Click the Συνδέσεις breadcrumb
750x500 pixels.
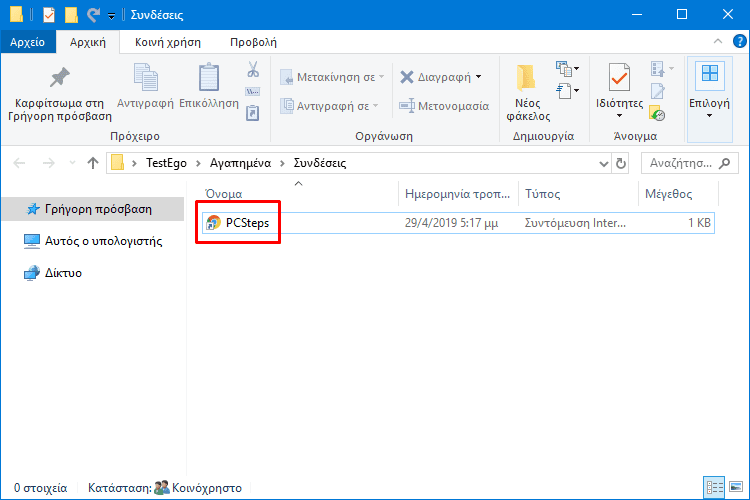tap(320, 163)
